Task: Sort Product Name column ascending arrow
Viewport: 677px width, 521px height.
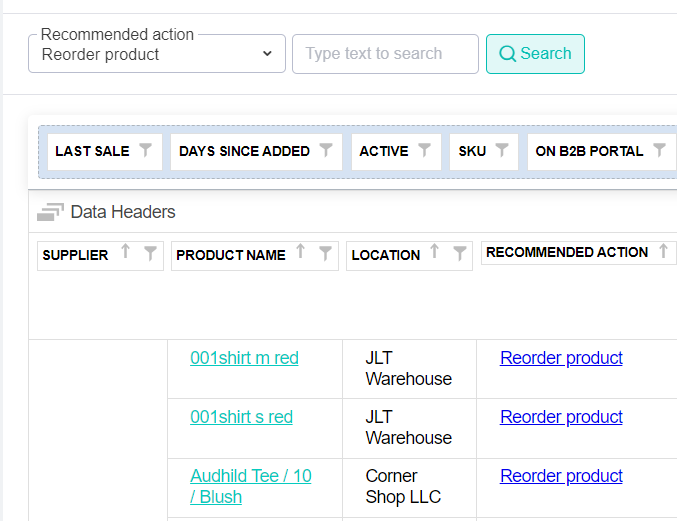Action: point(300,253)
